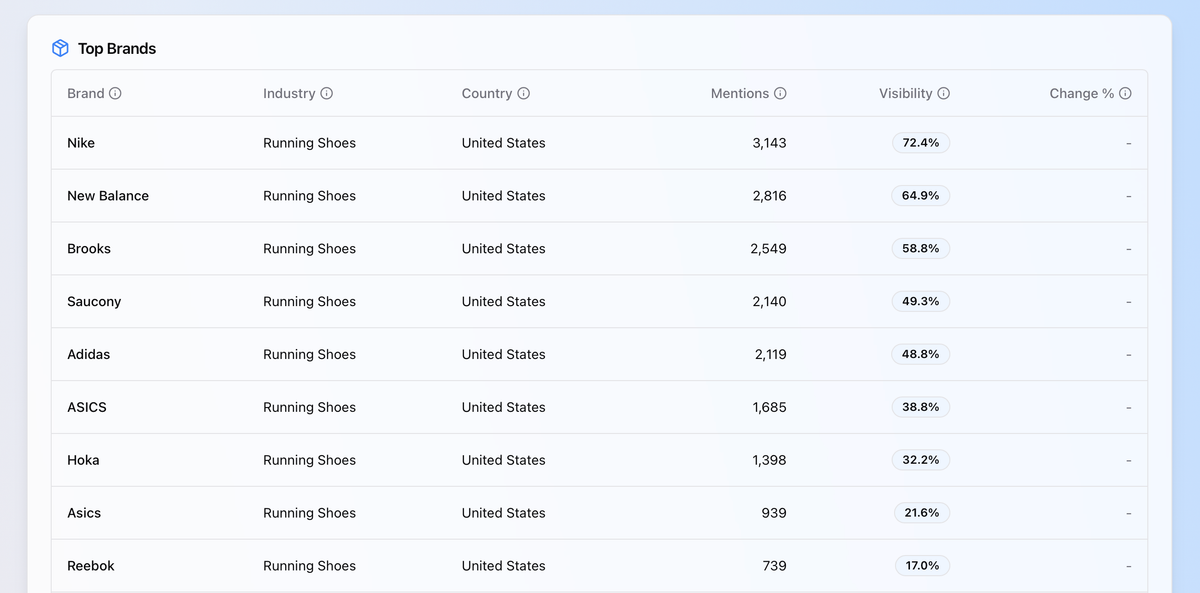Click the 2,816 mentions value
The image size is (1200, 593).
(x=769, y=196)
